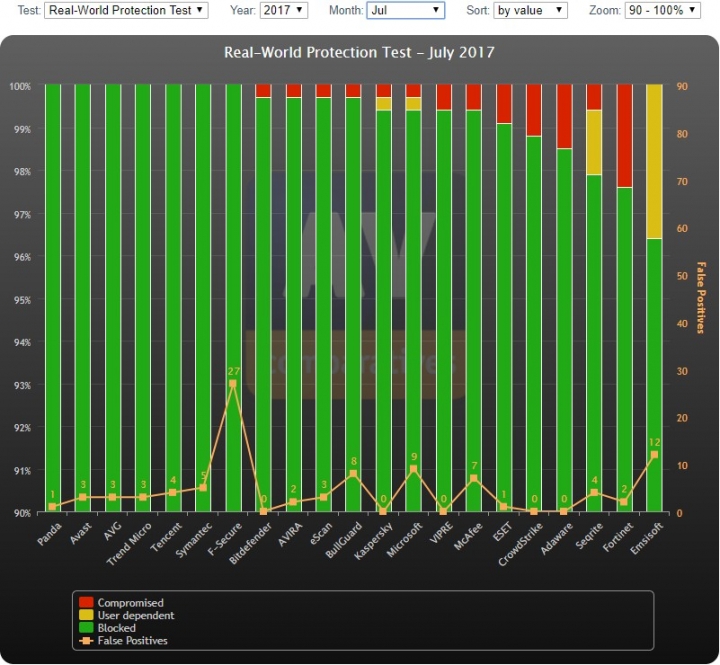
Task: Click the Avast green bar
Action: point(83,298)
